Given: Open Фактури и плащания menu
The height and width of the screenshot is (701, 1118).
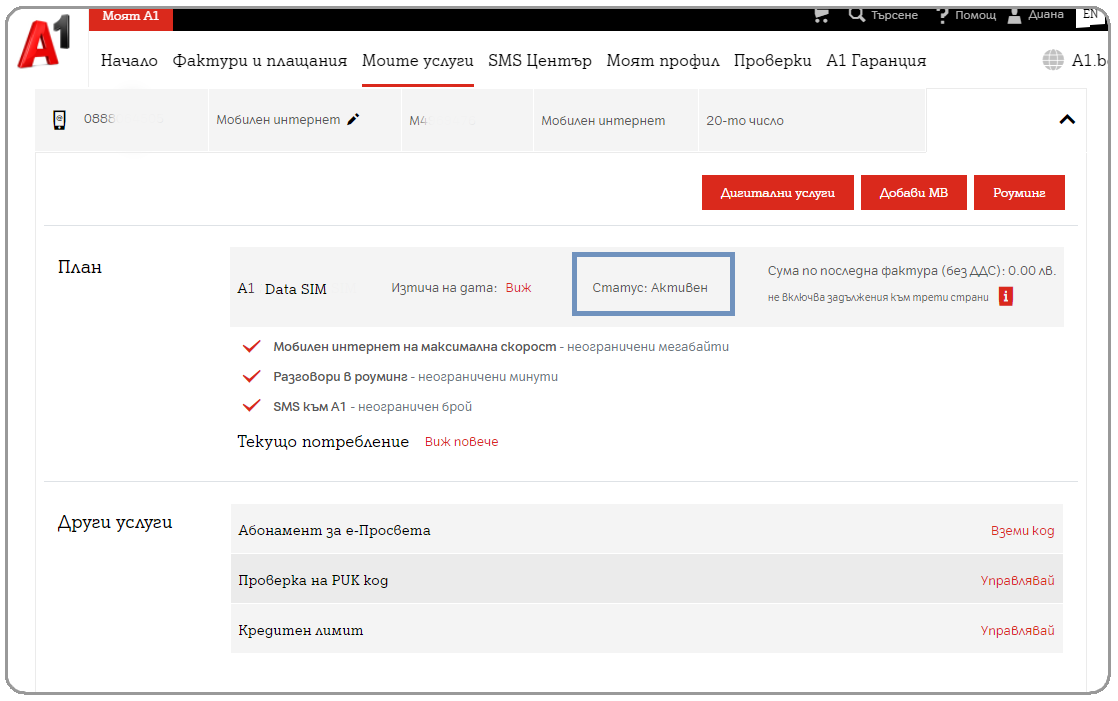Looking at the screenshot, I should pos(260,61).
